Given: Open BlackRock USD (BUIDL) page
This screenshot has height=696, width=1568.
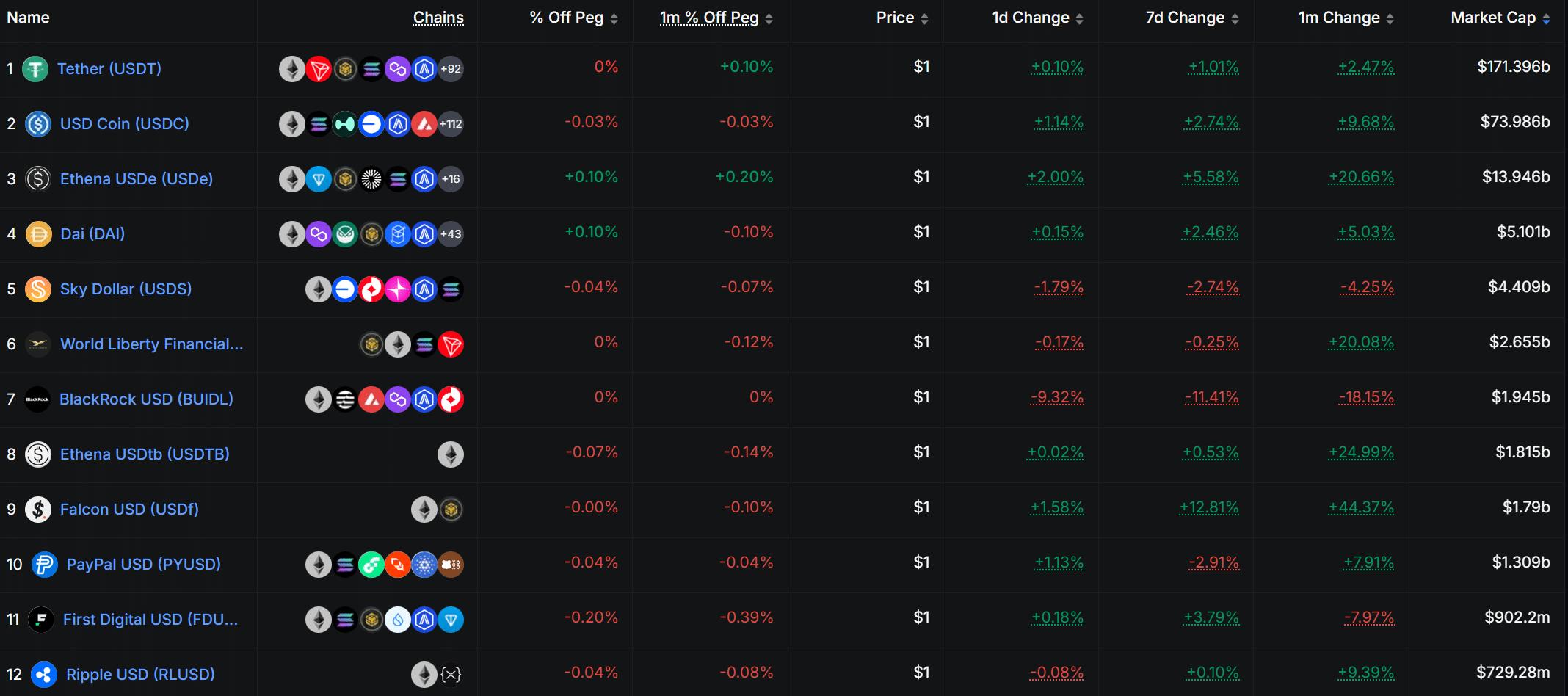Looking at the screenshot, I should tap(146, 399).
